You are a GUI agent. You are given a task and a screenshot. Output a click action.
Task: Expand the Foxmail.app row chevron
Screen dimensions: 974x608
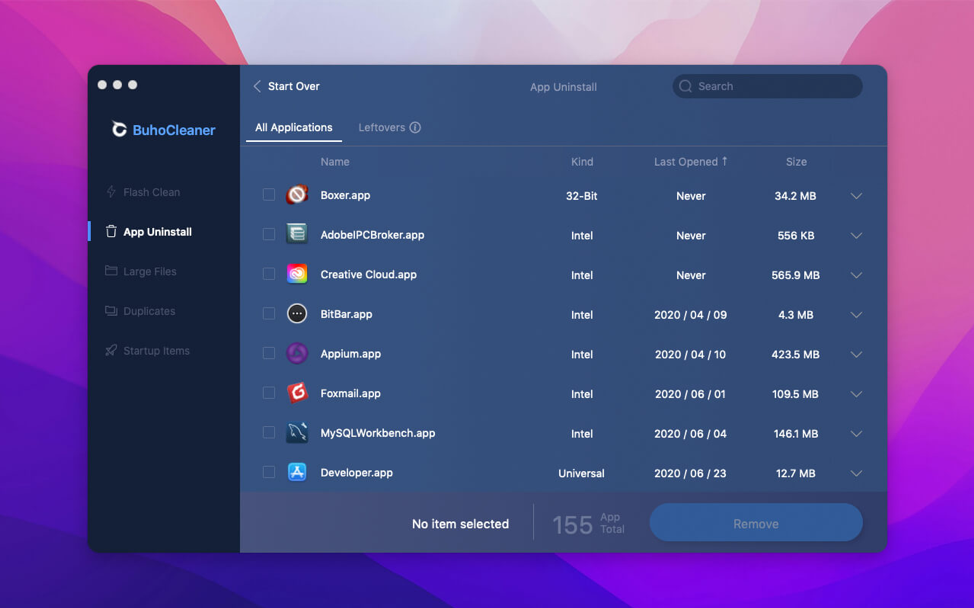(x=856, y=394)
